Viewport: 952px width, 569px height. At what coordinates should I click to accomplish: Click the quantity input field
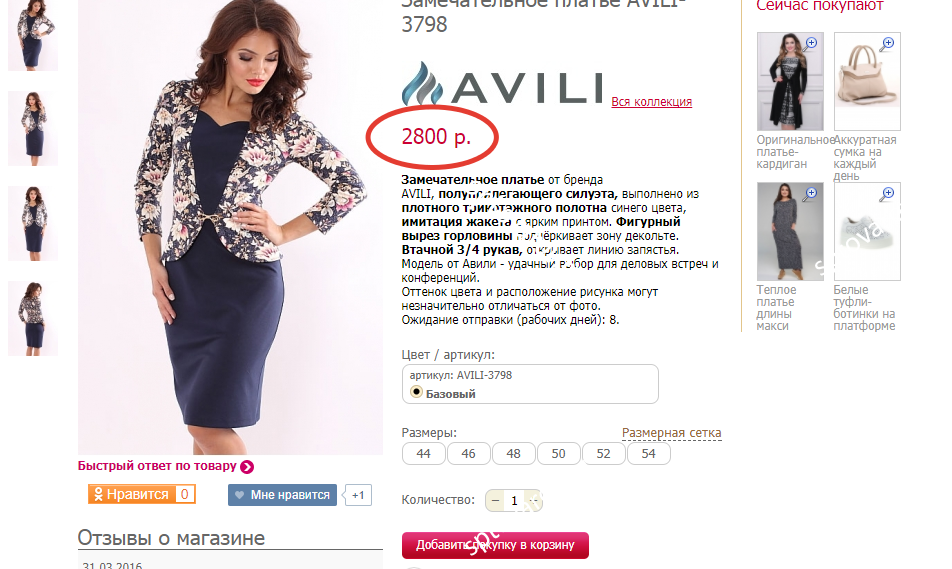(x=514, y=501)
